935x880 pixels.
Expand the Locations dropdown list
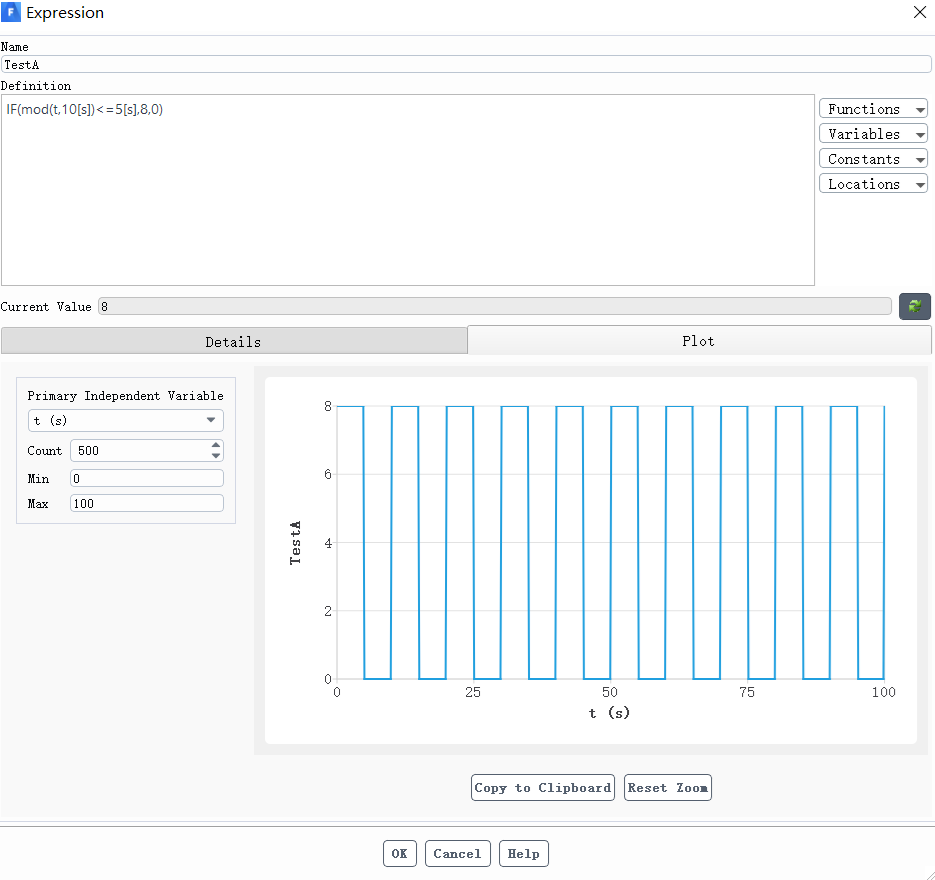tap(873, 184)
